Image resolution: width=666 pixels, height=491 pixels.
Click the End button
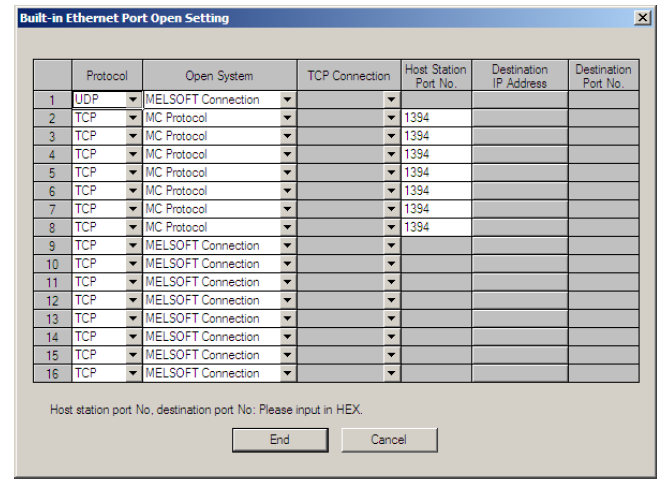pos(280,440)
